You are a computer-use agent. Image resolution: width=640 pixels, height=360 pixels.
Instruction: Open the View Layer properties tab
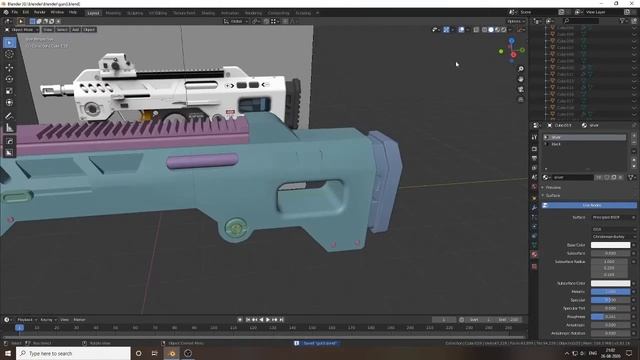point(534,168)
